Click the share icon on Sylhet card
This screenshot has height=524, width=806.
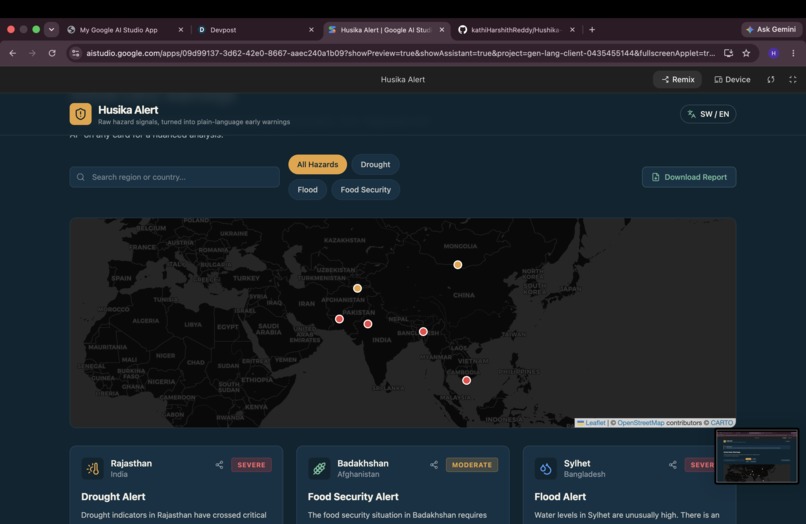point(672,465)
